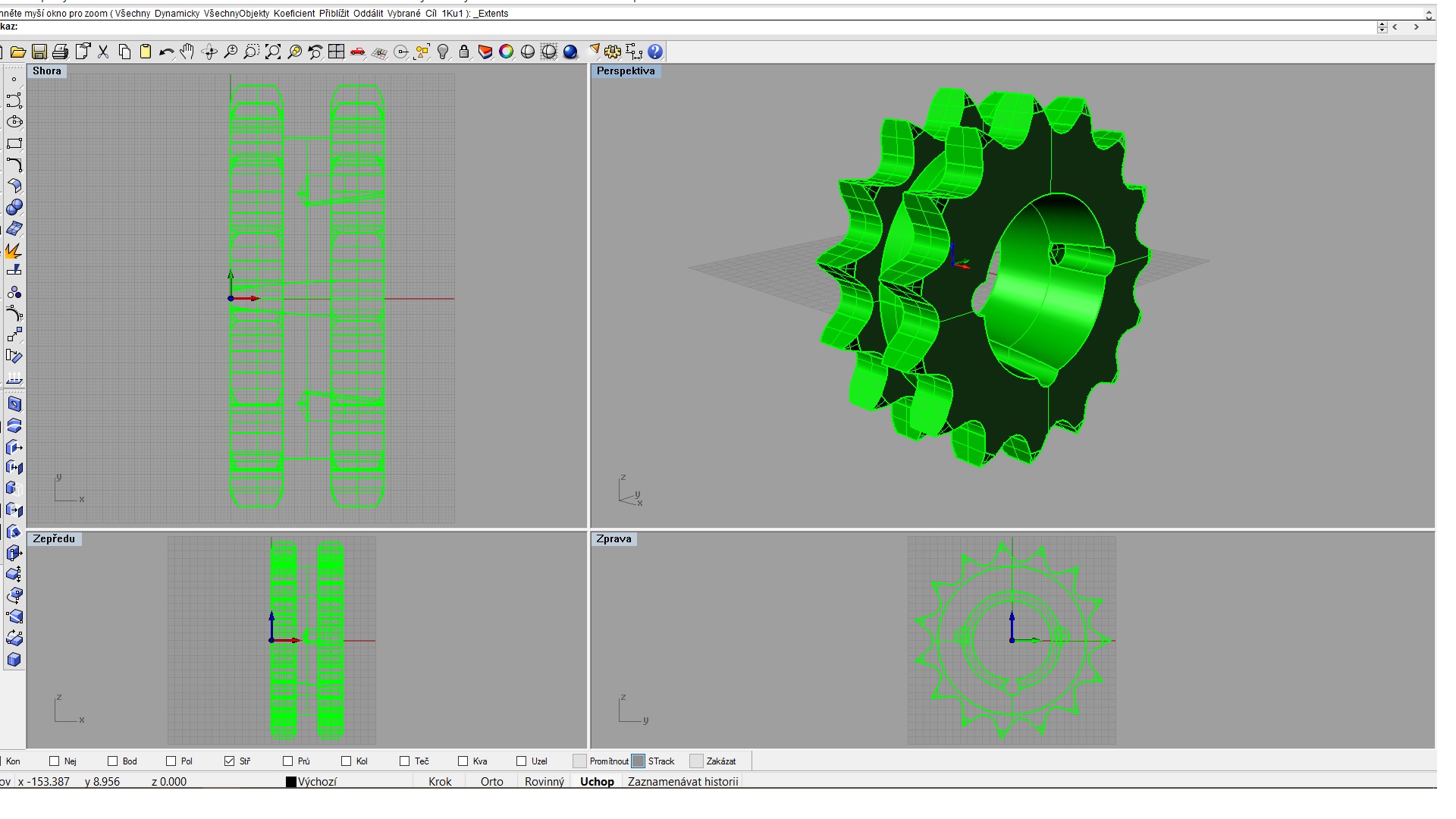Click the blue Help question mark icon
Screen dimensions: 1456x819
point(655,52)
